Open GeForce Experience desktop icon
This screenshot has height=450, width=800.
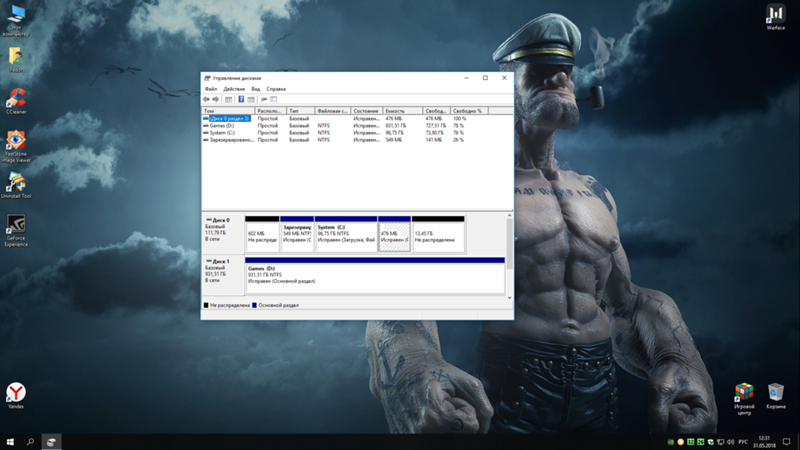[16, 230]
